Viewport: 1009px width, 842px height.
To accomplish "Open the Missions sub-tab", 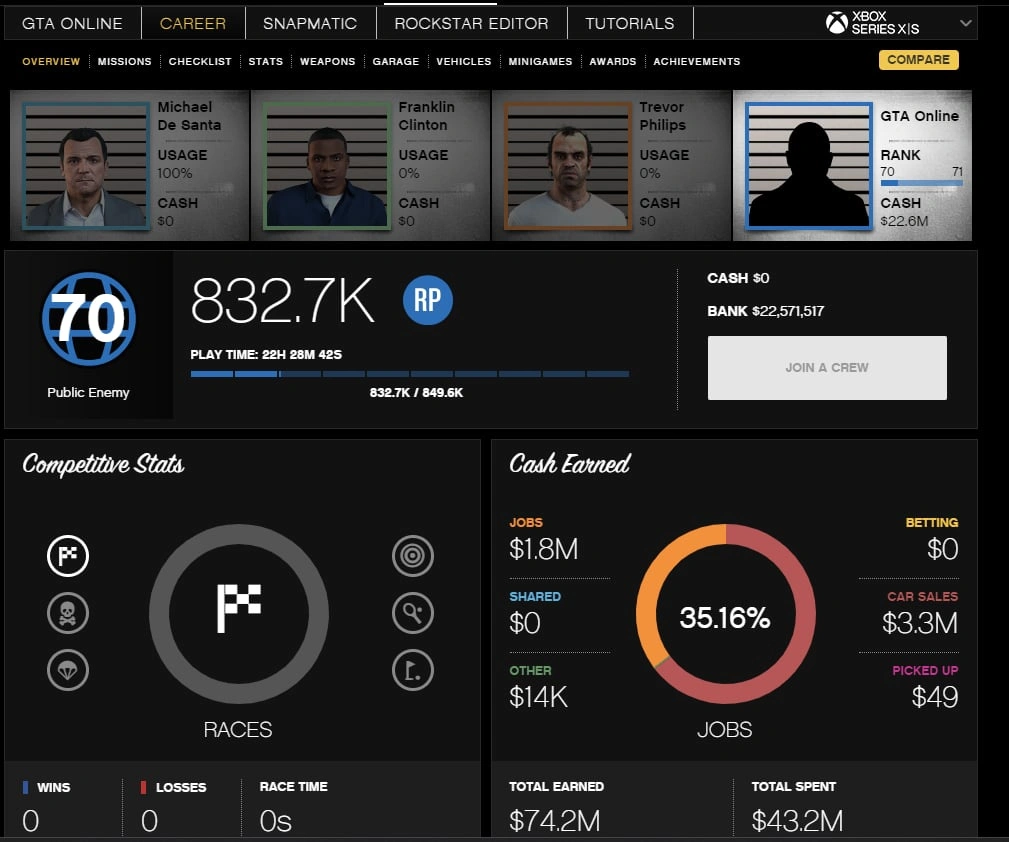I will click(124, 61).
